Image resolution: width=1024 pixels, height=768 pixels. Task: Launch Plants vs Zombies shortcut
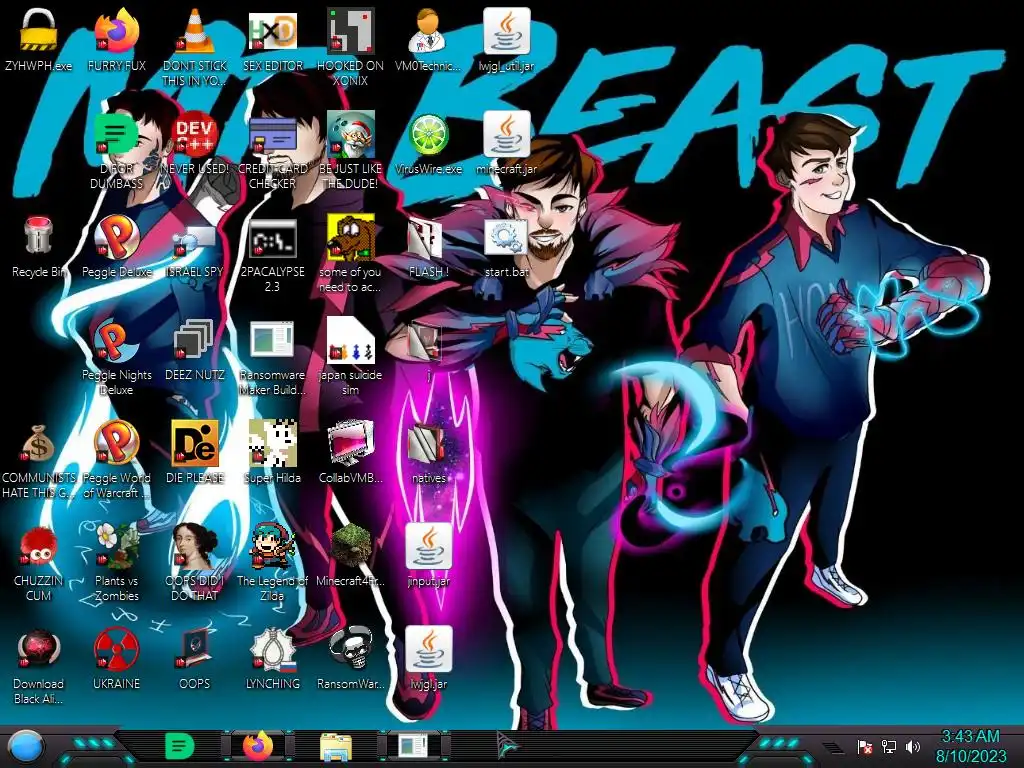click(116, 546)
